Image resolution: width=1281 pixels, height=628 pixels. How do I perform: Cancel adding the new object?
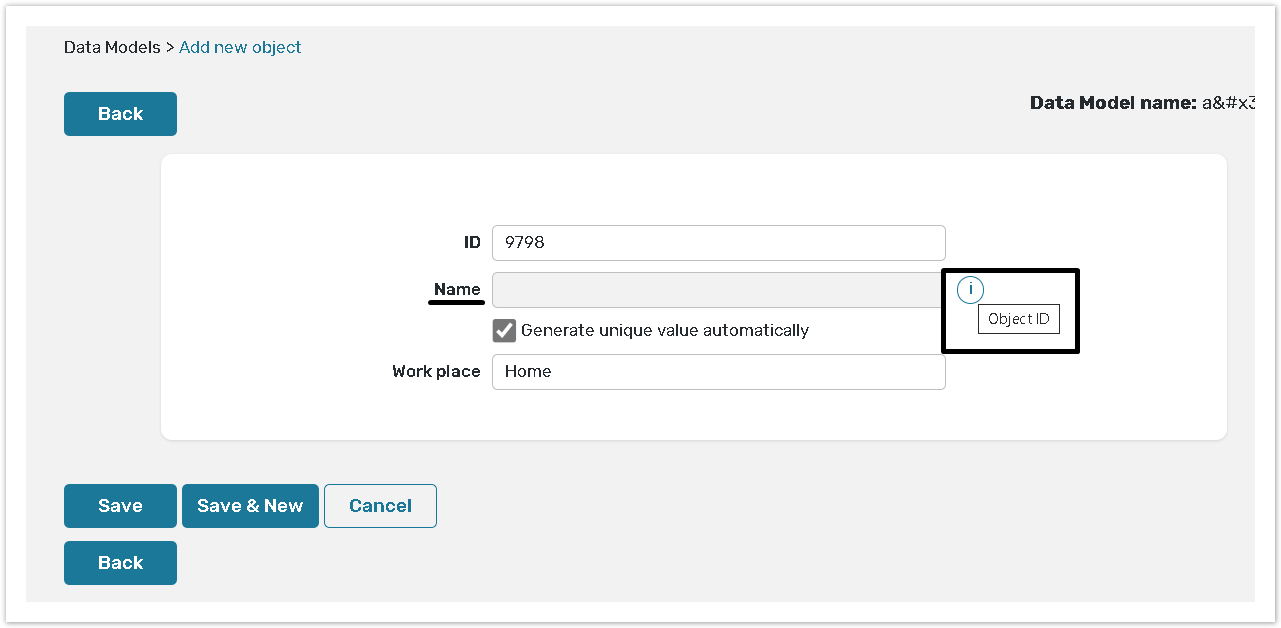pos(380,506)
